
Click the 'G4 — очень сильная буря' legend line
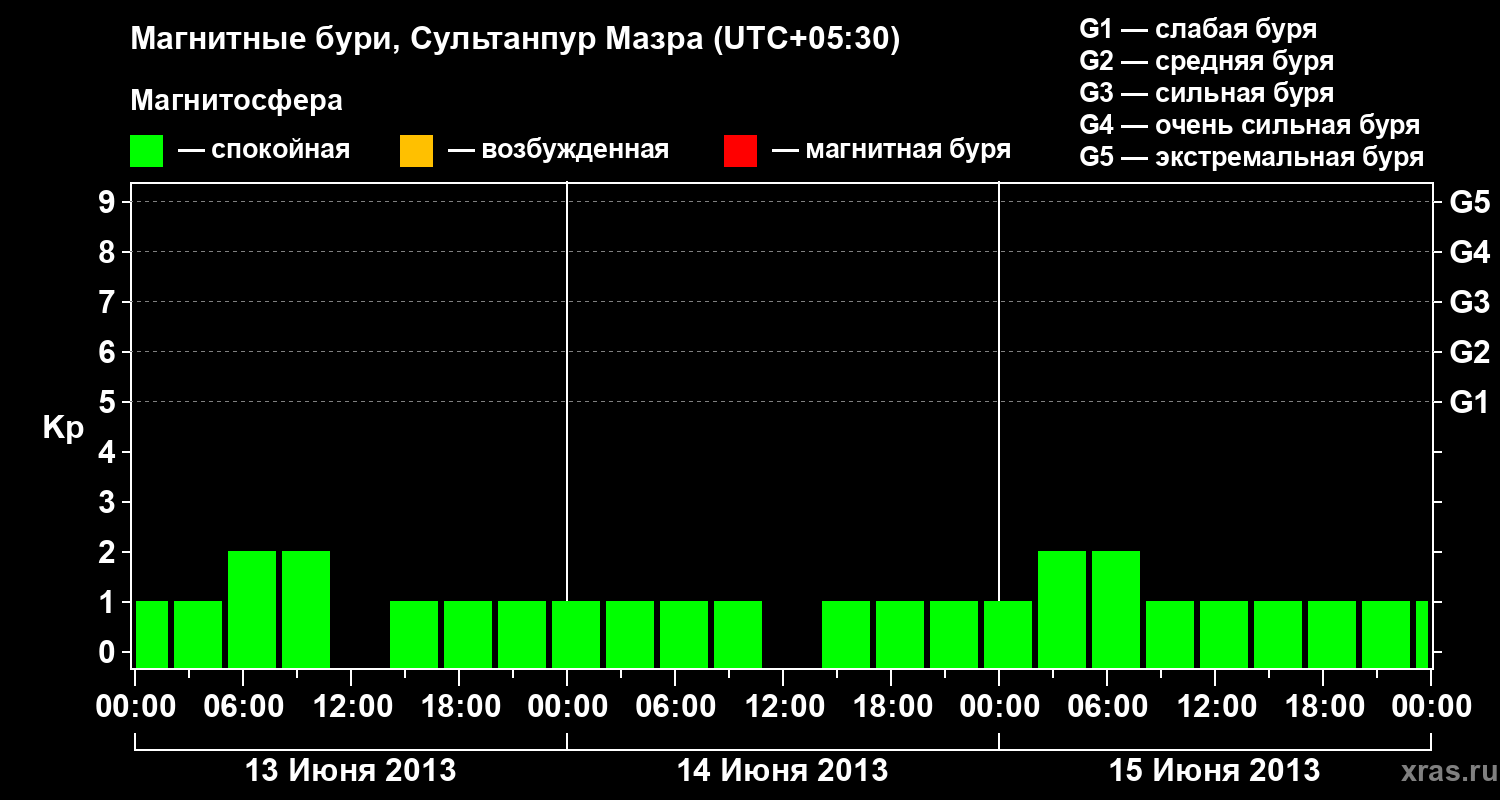click(1250, 125)
